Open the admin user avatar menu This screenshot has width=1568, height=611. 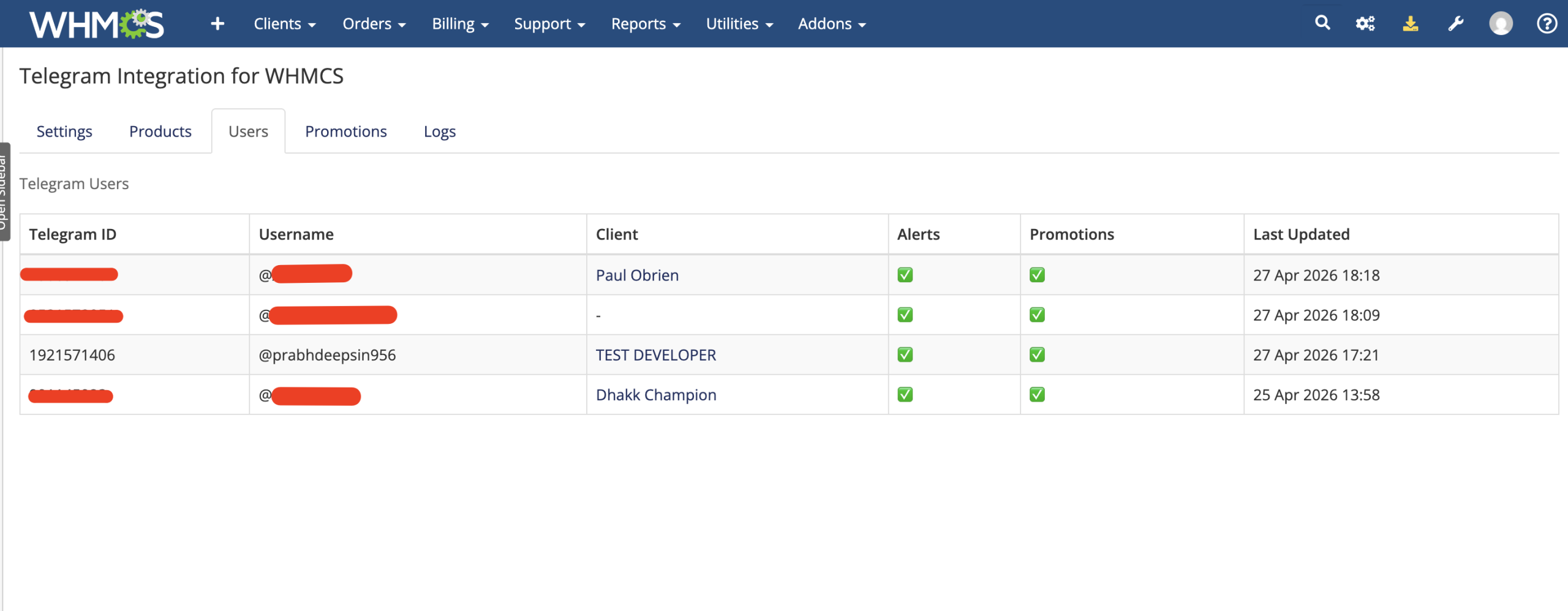click(1501, 24)
